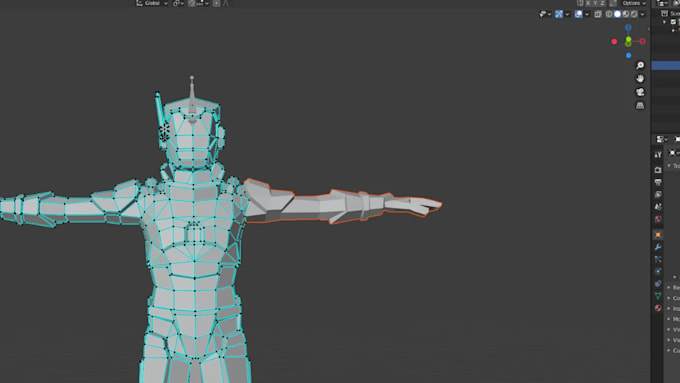
Task: Collapse the collection tree arrow in outliner
Action: (665, 22)
